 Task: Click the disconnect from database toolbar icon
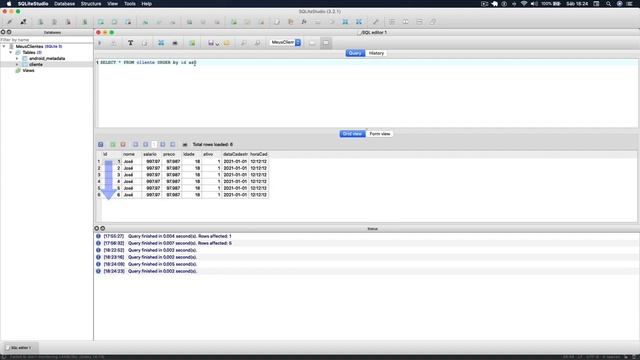point(23,22)
